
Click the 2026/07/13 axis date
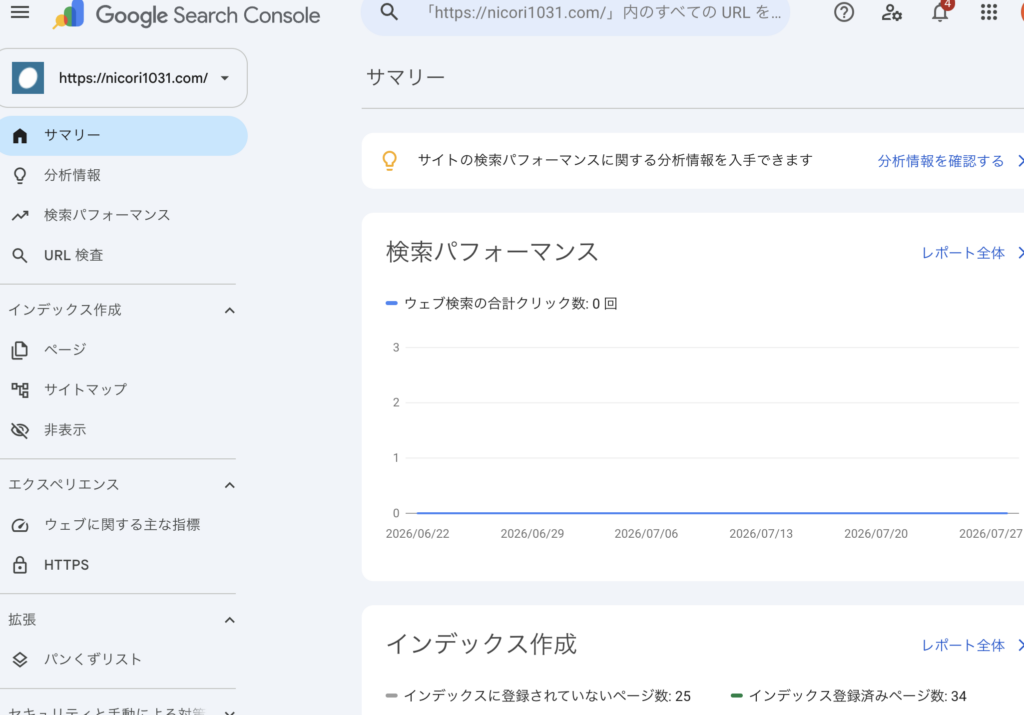pyautogui.click(x=761, y=533)
